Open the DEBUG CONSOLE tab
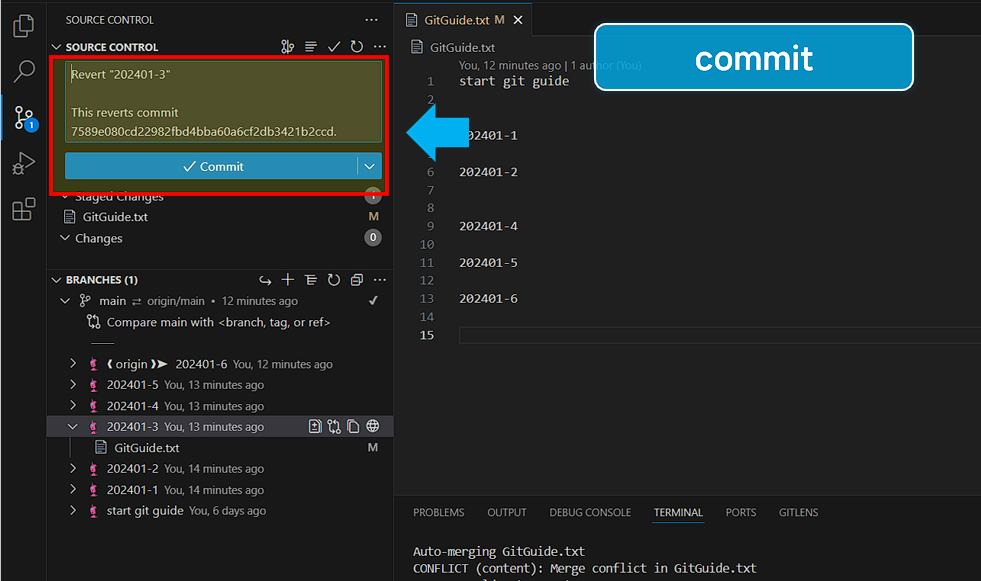 point(589,512)
